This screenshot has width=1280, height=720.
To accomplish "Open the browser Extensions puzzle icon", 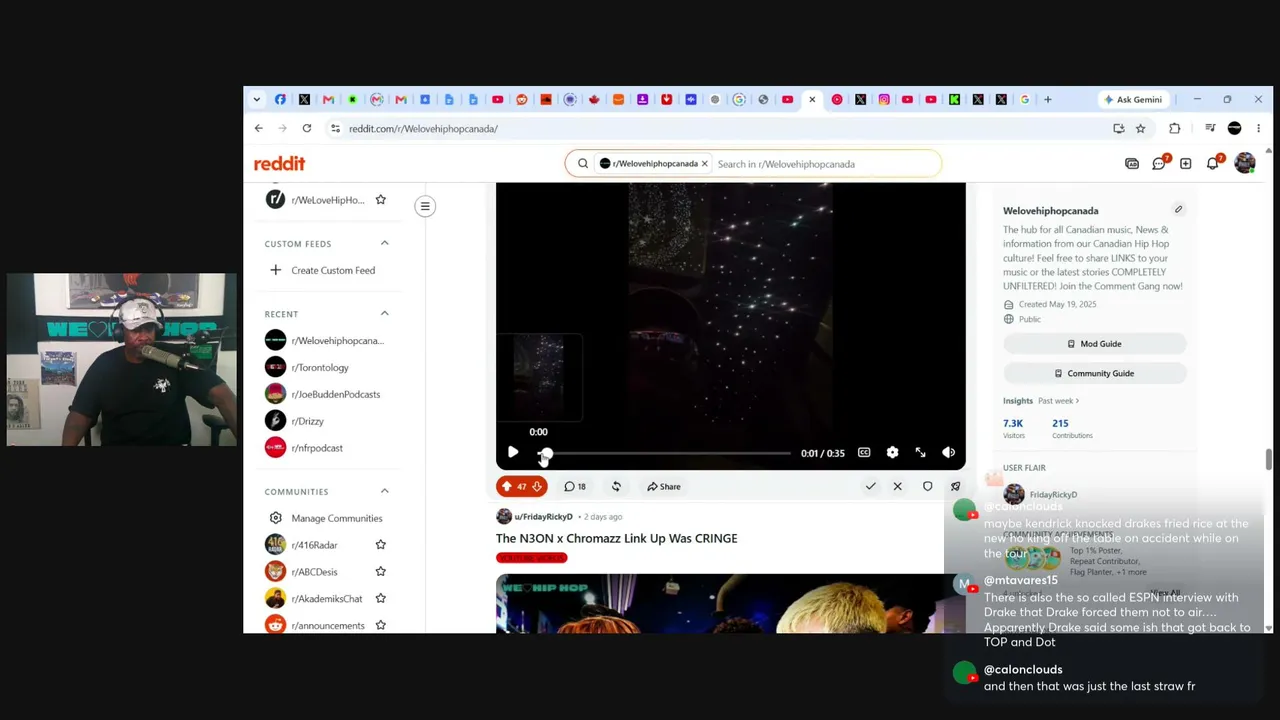I will tap(1175, 128).
